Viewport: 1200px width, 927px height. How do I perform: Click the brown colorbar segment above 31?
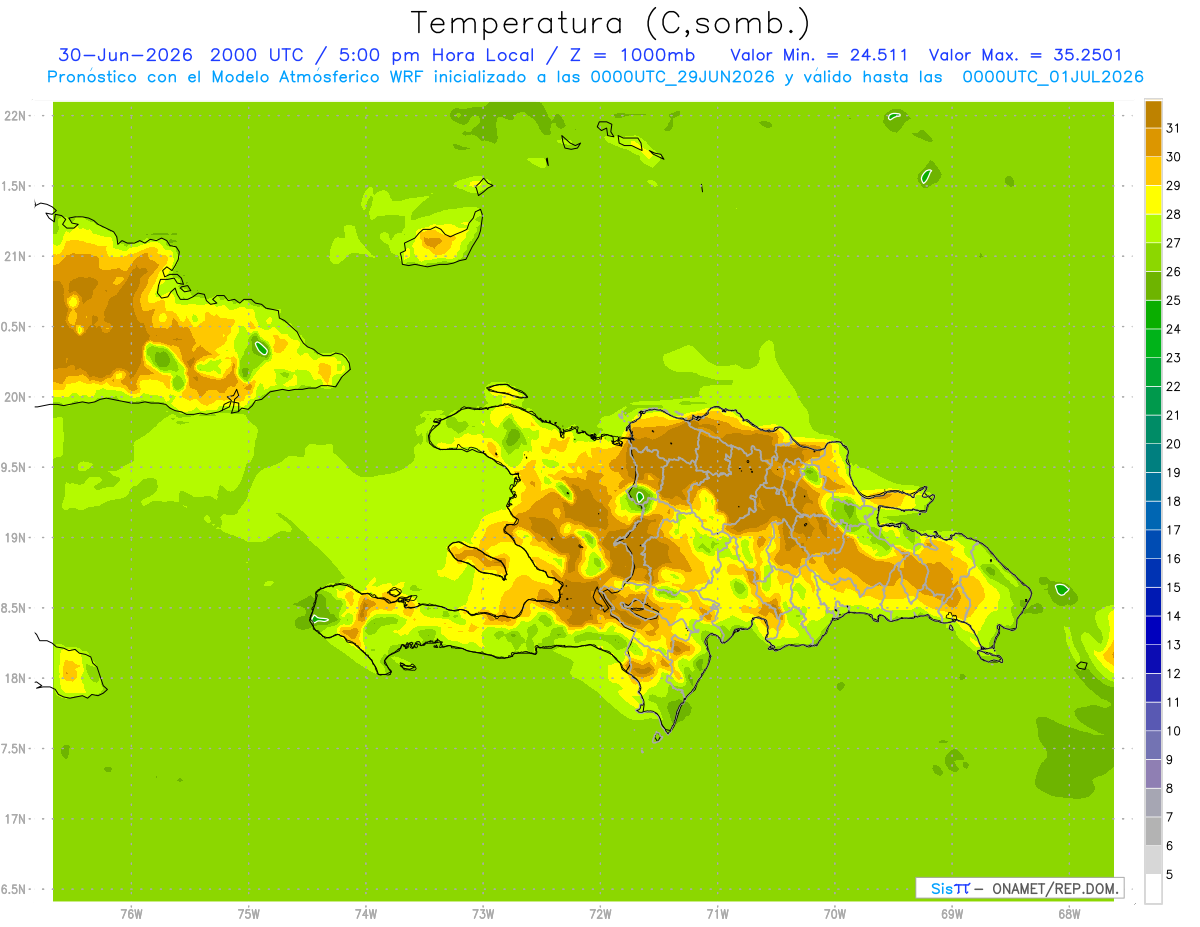(x=1153, y=113)
